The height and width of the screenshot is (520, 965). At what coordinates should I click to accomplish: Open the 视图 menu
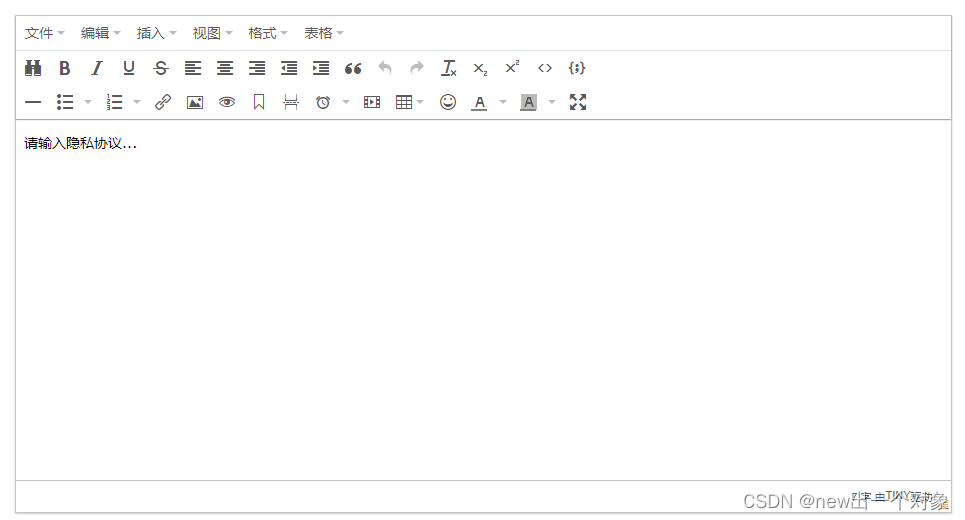[x=212, y=33]
